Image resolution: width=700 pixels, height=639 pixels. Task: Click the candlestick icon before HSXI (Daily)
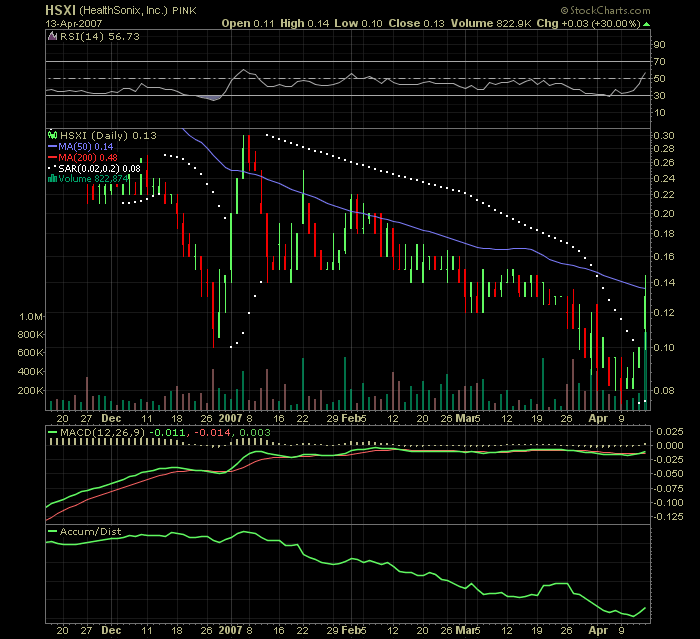click(x=53, y=135)
